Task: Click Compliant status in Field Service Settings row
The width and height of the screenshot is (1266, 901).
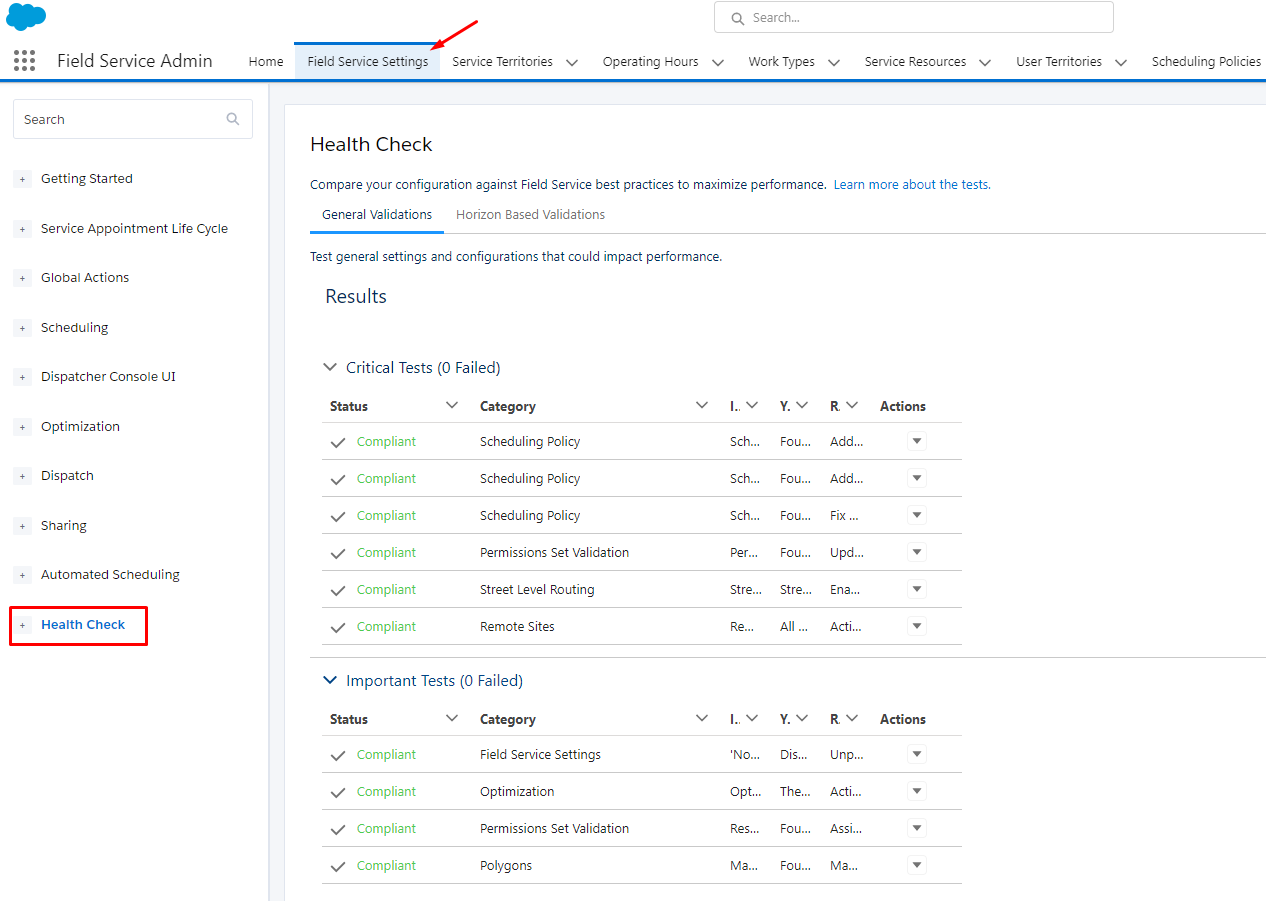Action: (x=386, y=754)
